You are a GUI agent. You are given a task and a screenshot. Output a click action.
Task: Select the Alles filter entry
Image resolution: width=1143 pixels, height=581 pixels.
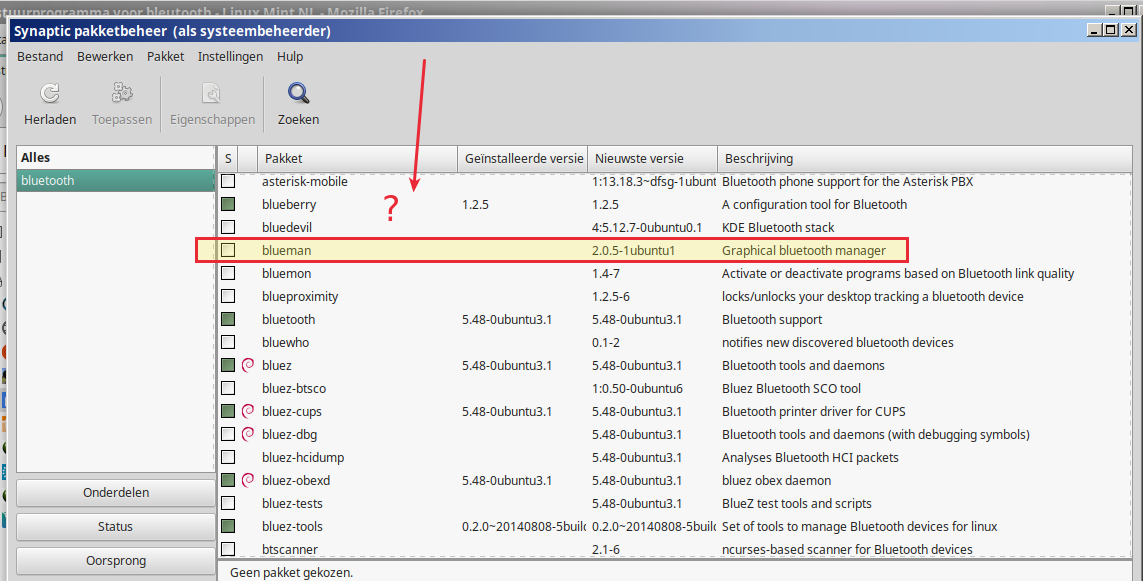click(x=115, y=157)
